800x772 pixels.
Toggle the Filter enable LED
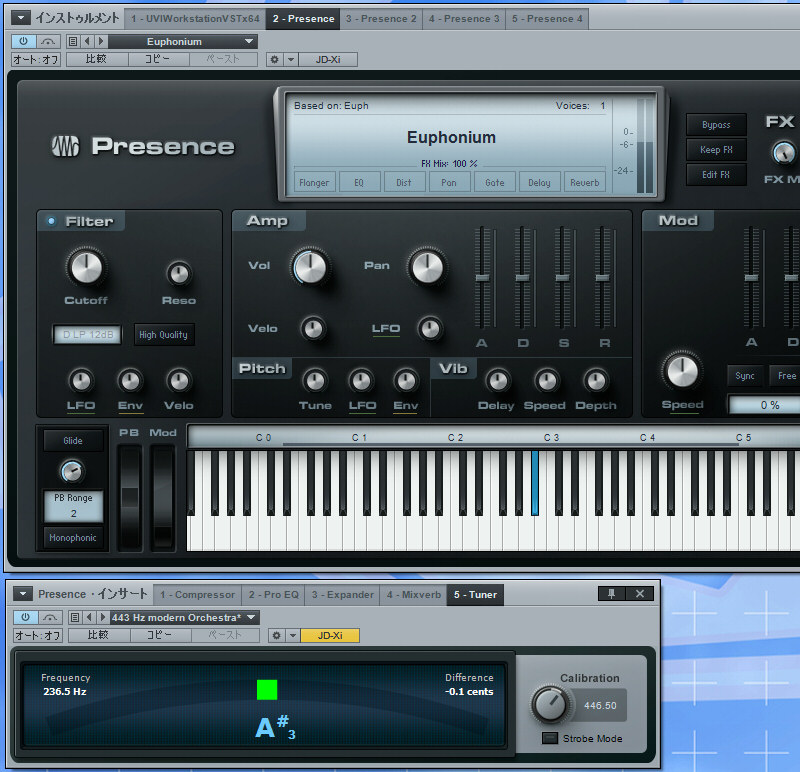click(x=51, y=221)
